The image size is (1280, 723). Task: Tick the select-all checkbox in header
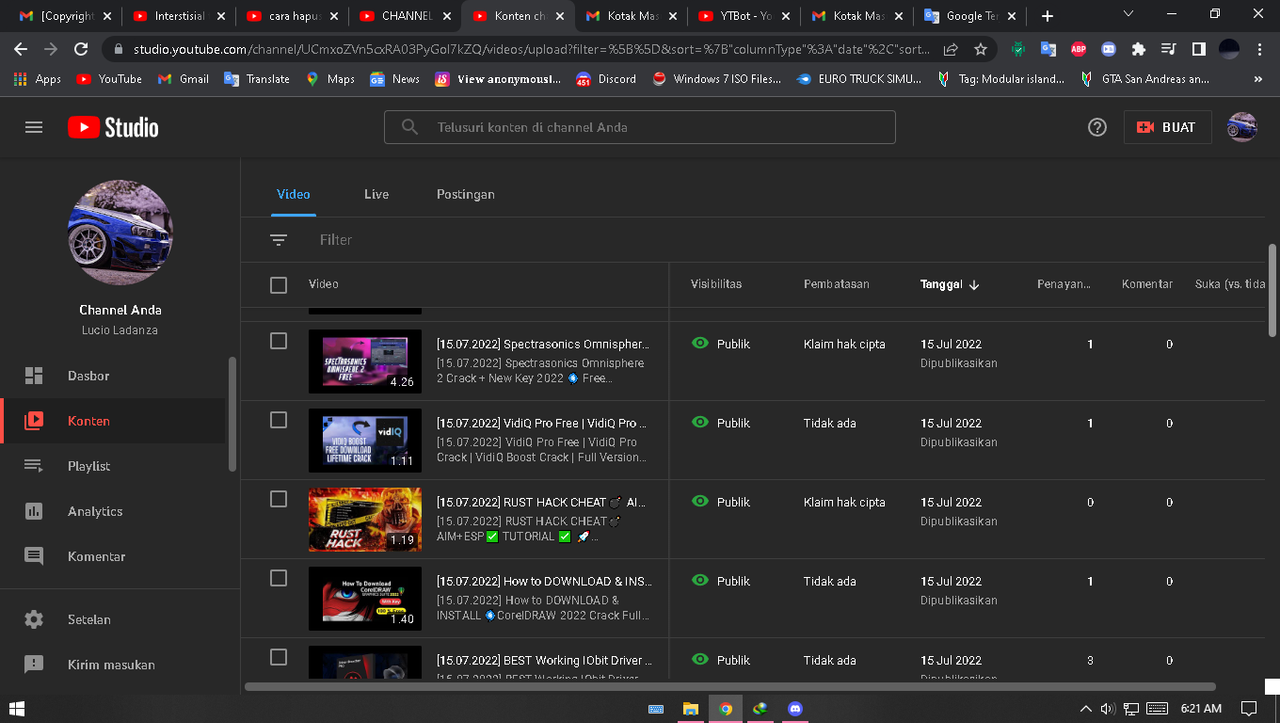click(x=279, y=285)
